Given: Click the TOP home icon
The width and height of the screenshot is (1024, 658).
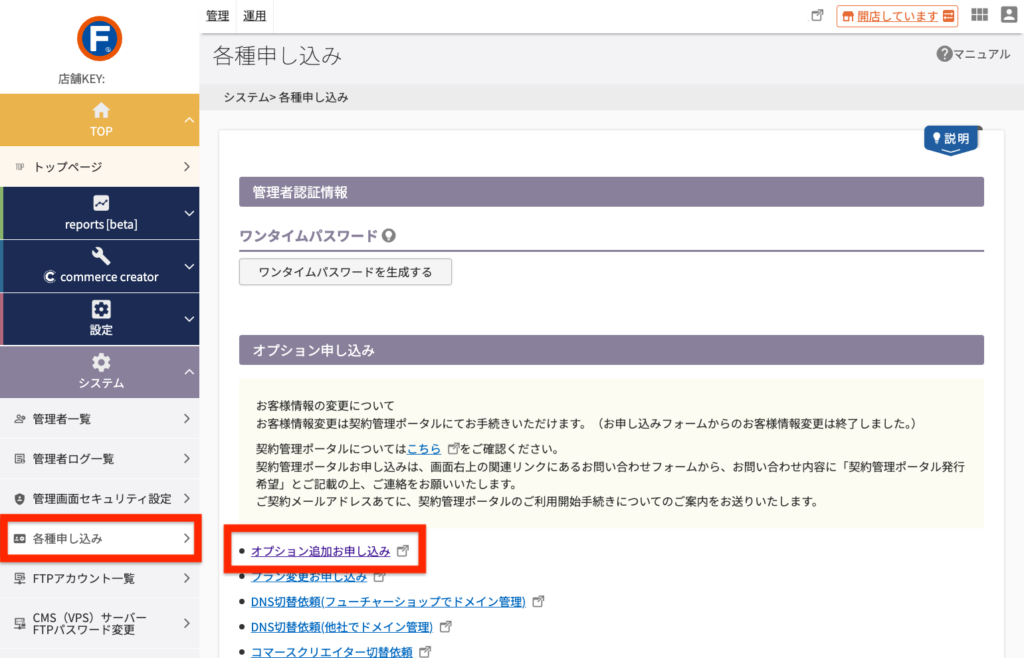Looking at the screenshot, I should click(100, 111).
